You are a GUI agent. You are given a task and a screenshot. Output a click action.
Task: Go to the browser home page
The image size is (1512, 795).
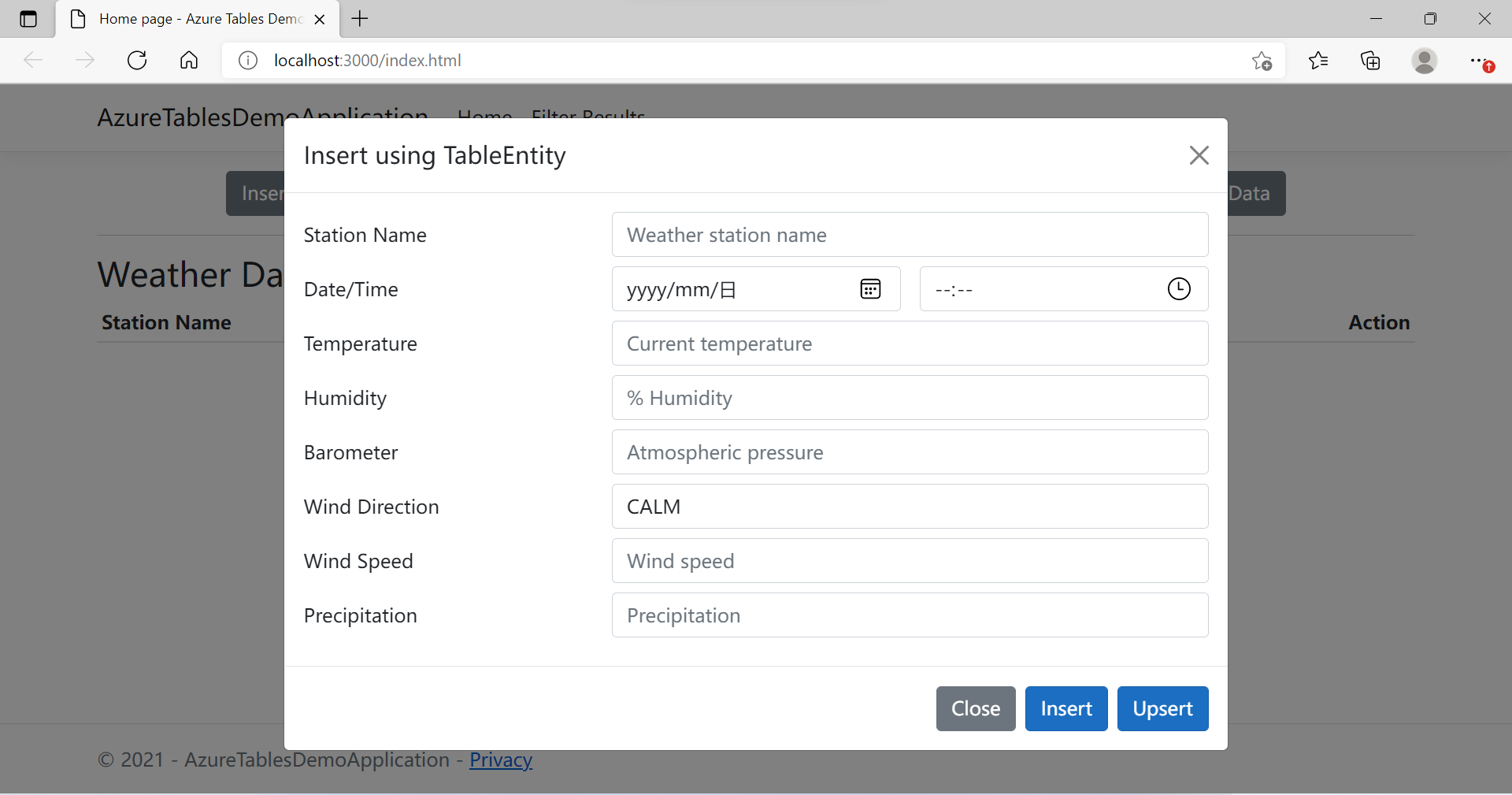tap(189, 61)
